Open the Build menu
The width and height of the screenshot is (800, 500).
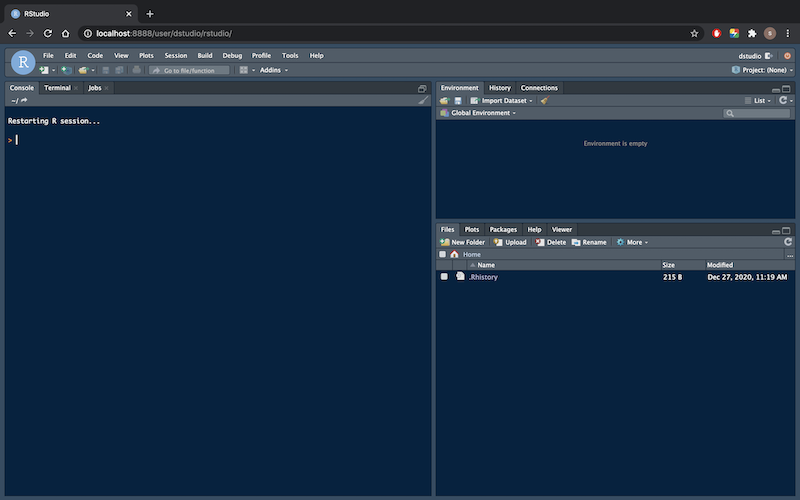pyautogui.click(x=205, y=56)
